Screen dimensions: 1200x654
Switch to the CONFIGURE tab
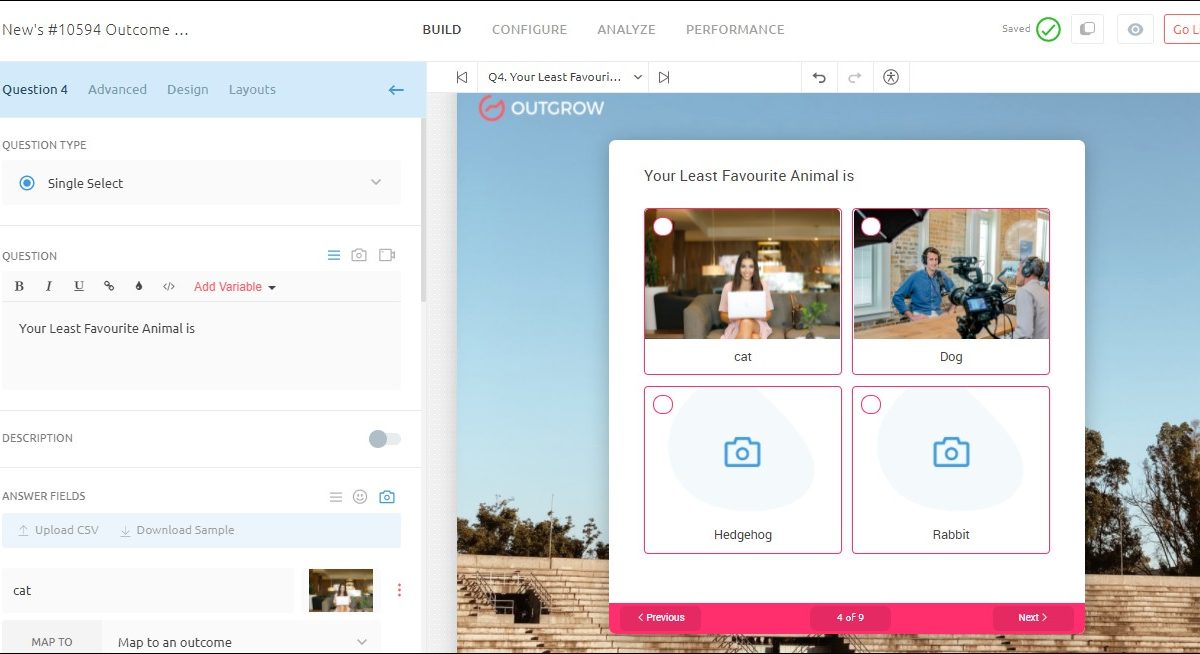pos(529,30)
